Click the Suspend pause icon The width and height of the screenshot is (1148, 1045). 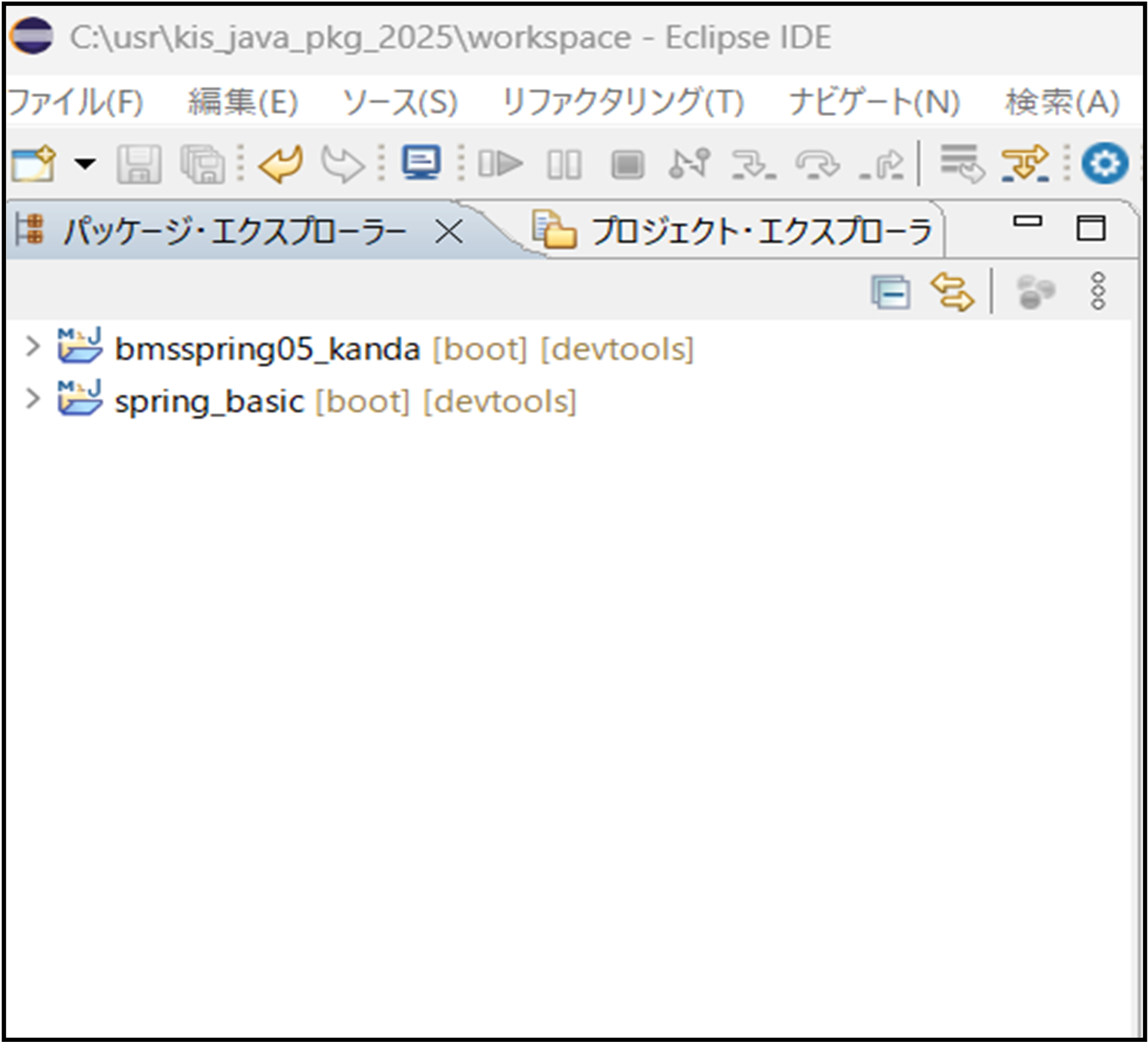click(564, 165)
